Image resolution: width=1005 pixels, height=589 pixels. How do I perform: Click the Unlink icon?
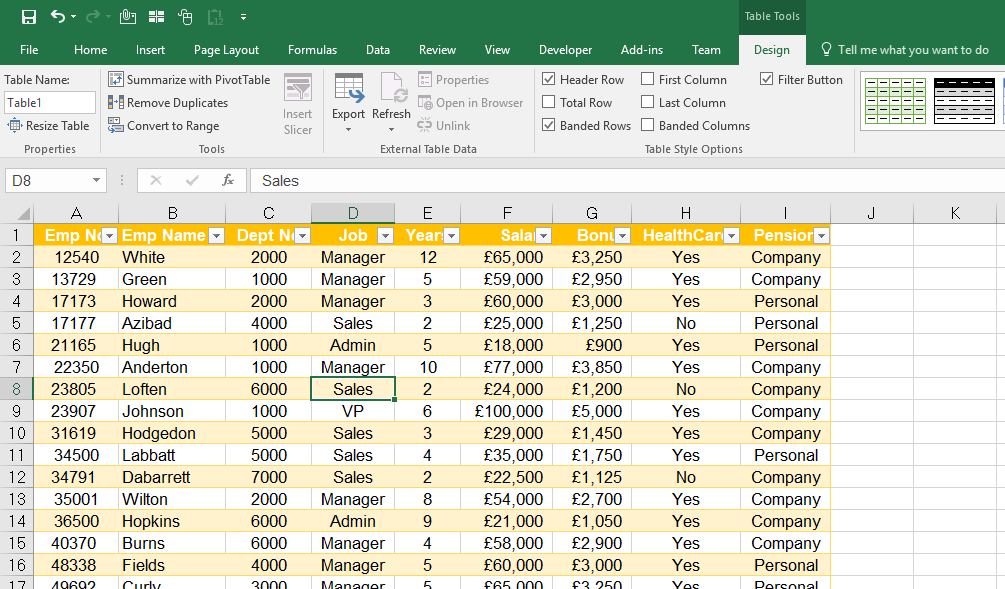(425, 126)
